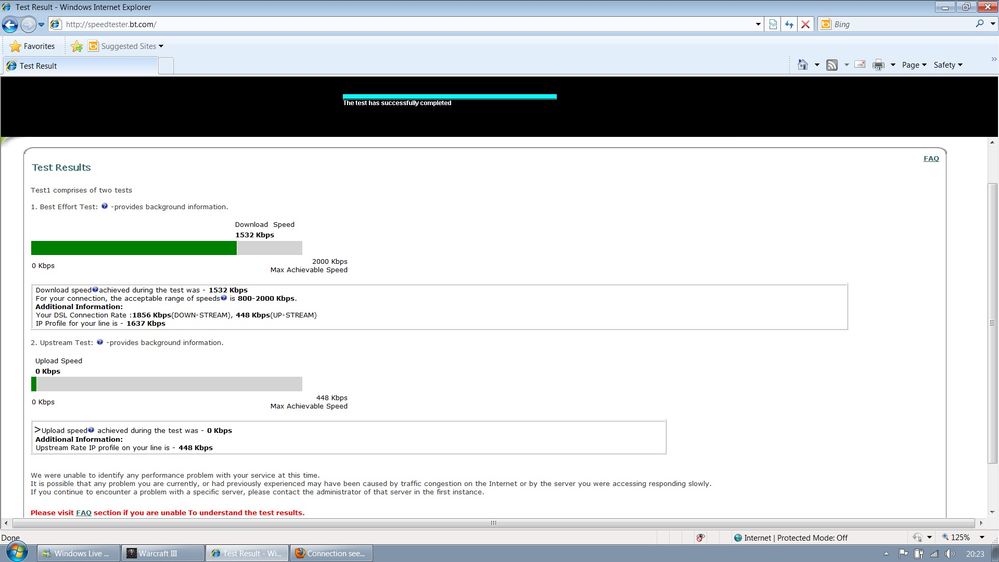Viewport: 999px width, 562px height.
Task: Click the horizontal scrollbar left arrow
Action: (x=6, y=523)
